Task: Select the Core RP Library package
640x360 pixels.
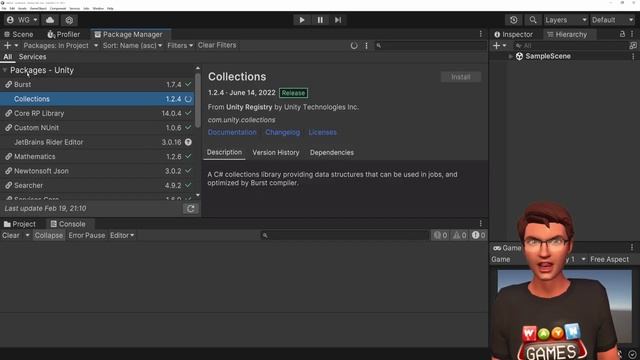Action: point(97,113)
